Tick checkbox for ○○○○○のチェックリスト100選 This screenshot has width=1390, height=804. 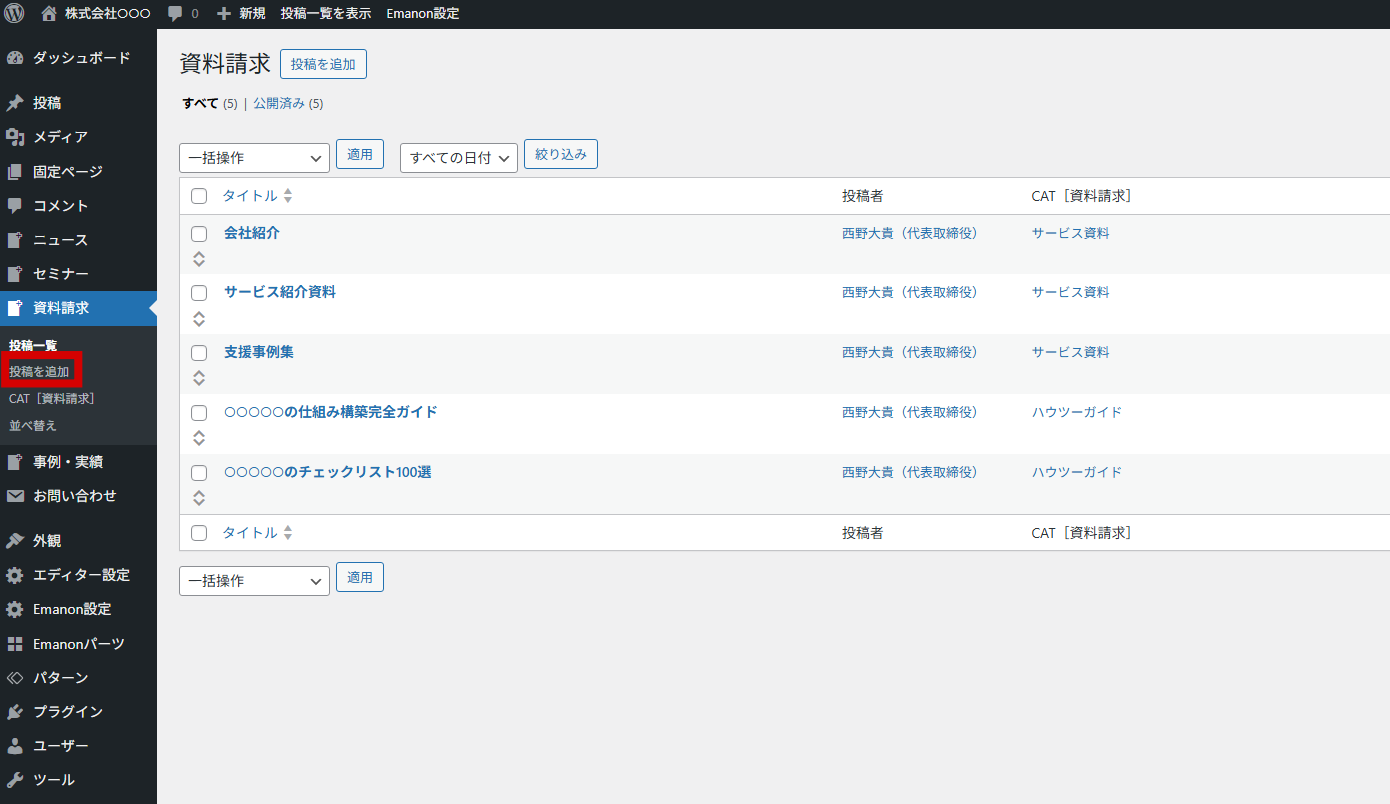coord(199,473)
